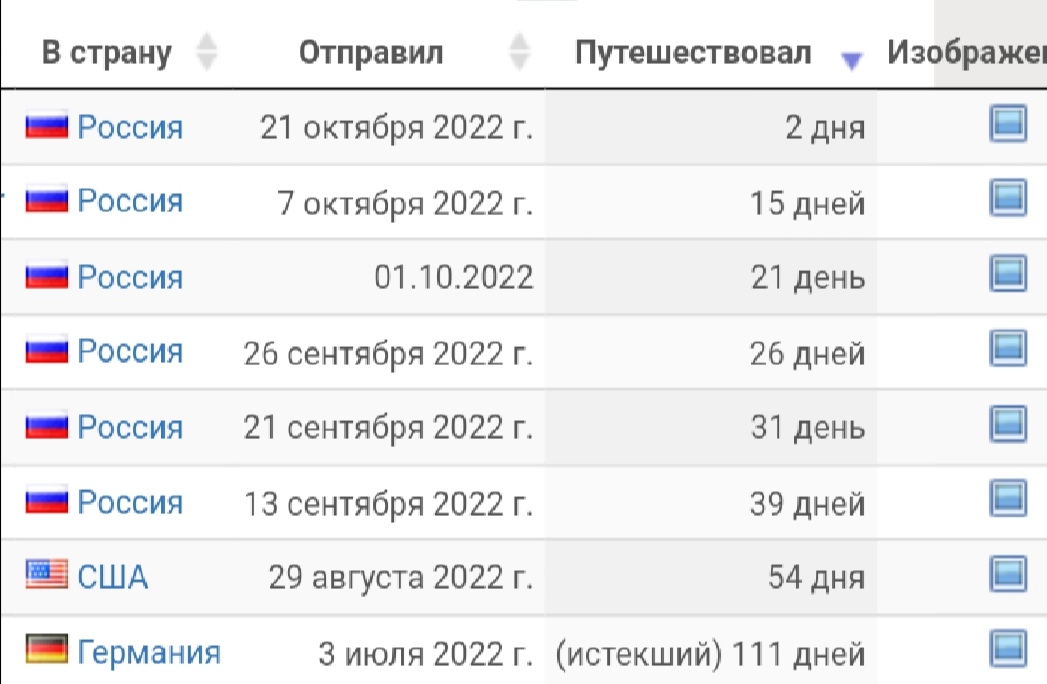The image size is (1047, 684).
Task: Click the USA flag icon
Action: 47,574
